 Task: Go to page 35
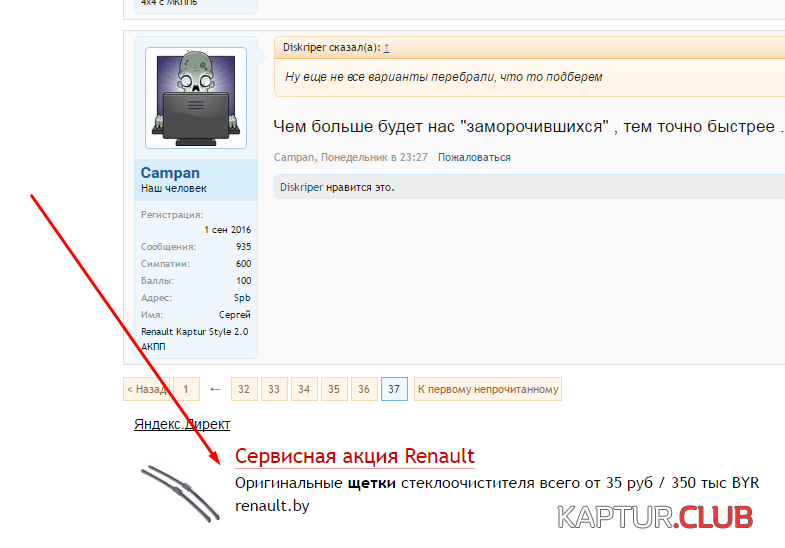point(334,389)
